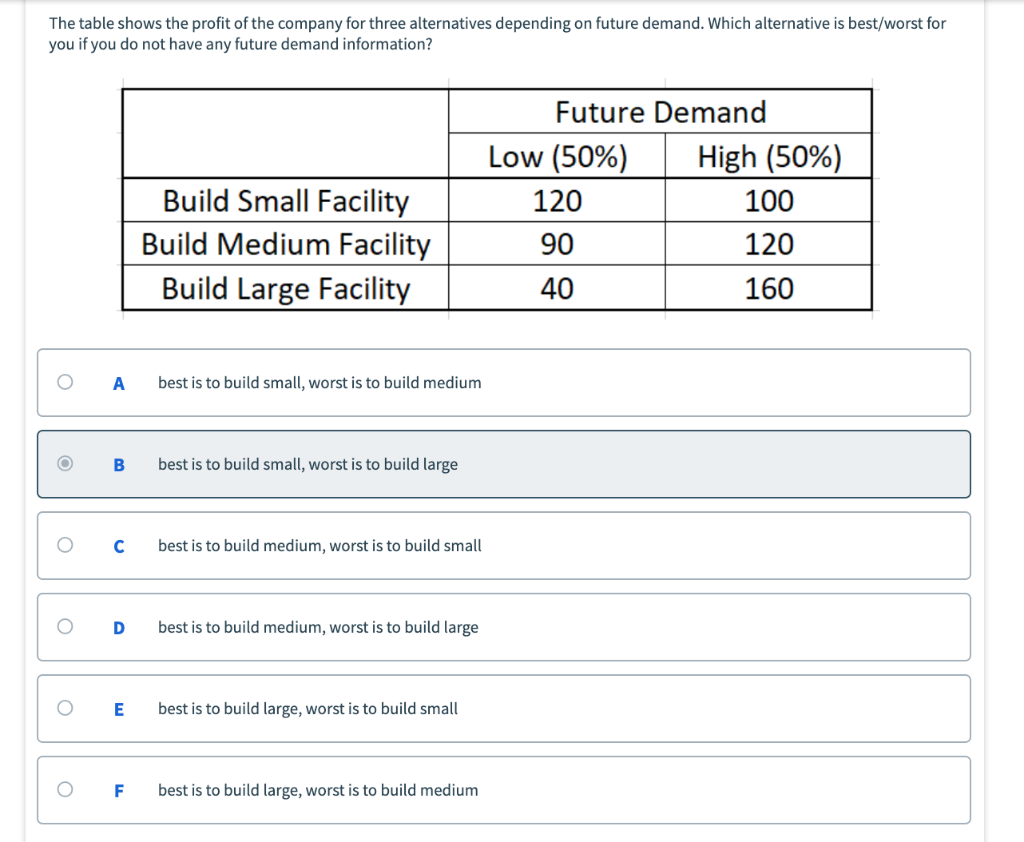1024x842 pixels.
Task: Click the 'Build Small Facility' table row label
Action: click(285, 200)
